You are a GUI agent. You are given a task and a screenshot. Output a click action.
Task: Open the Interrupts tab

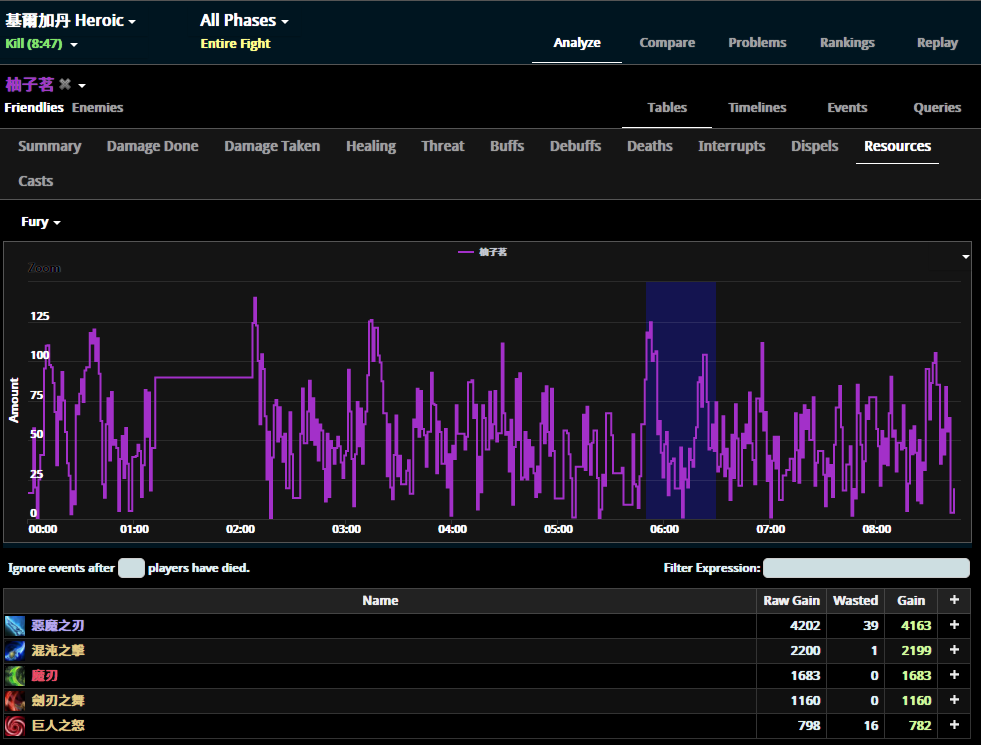click(731, 146)
